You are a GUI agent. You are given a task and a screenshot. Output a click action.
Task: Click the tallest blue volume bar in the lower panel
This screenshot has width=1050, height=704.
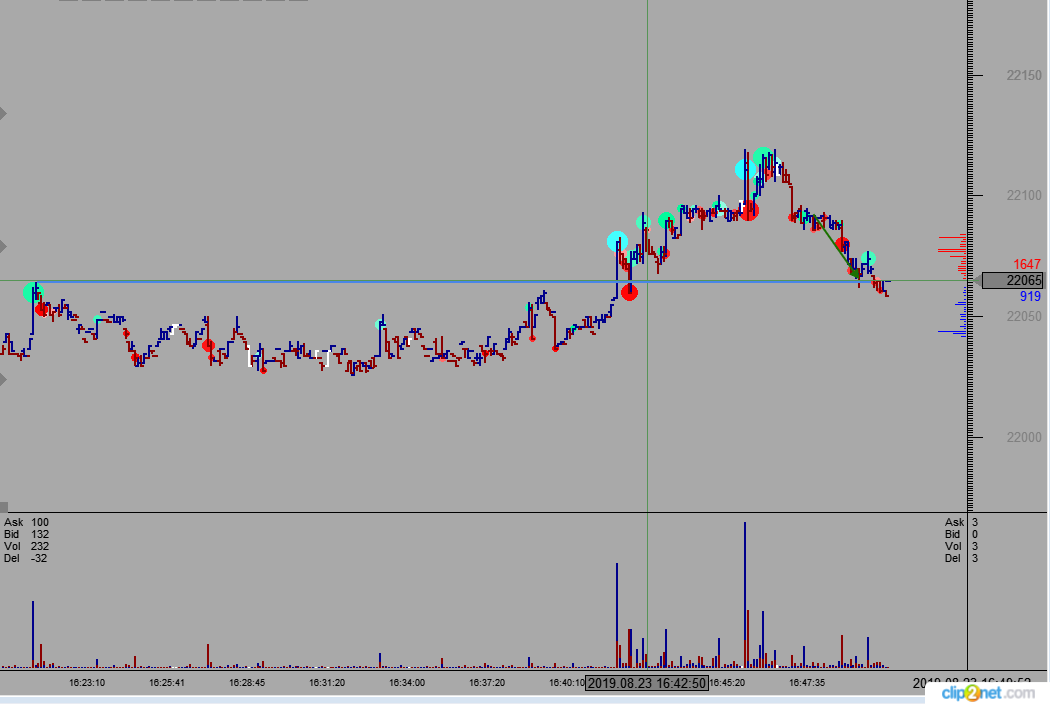click(745, 595)
